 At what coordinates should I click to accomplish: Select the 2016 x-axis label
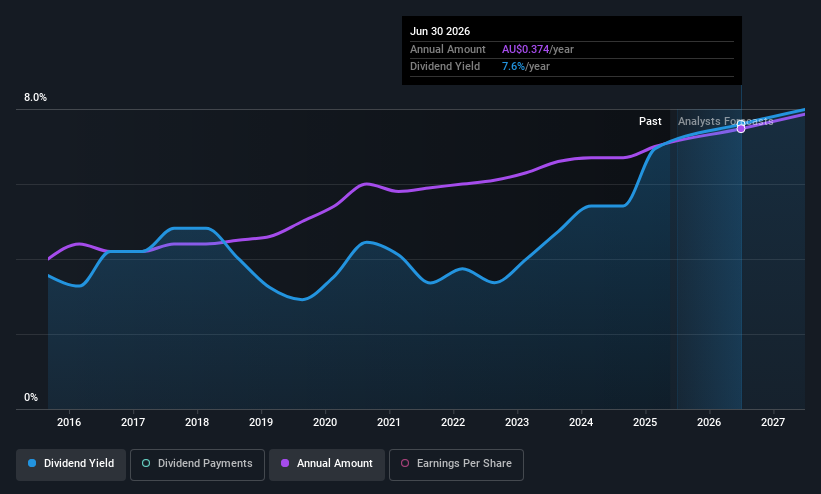[x=69, y=422]
